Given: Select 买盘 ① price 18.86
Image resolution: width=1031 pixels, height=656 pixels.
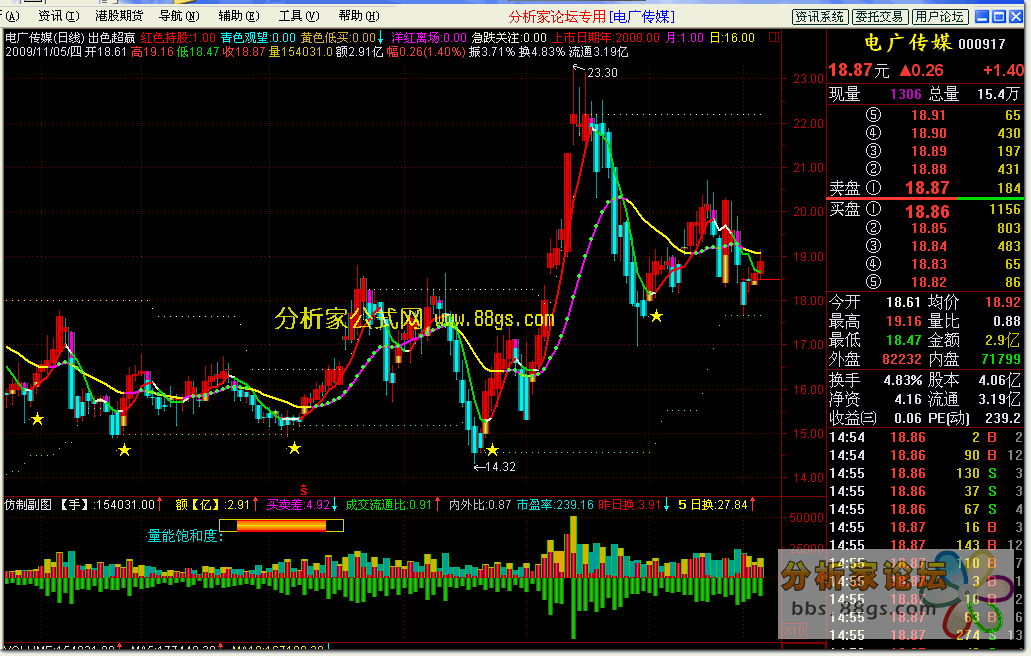Looking at the screenshot, I should click(927, 211).
